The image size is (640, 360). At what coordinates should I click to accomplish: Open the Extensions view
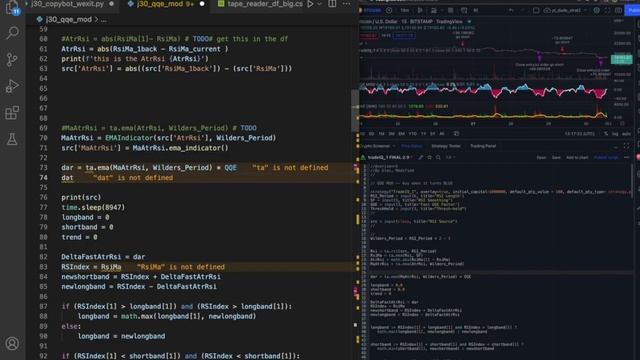click(12, 113)
